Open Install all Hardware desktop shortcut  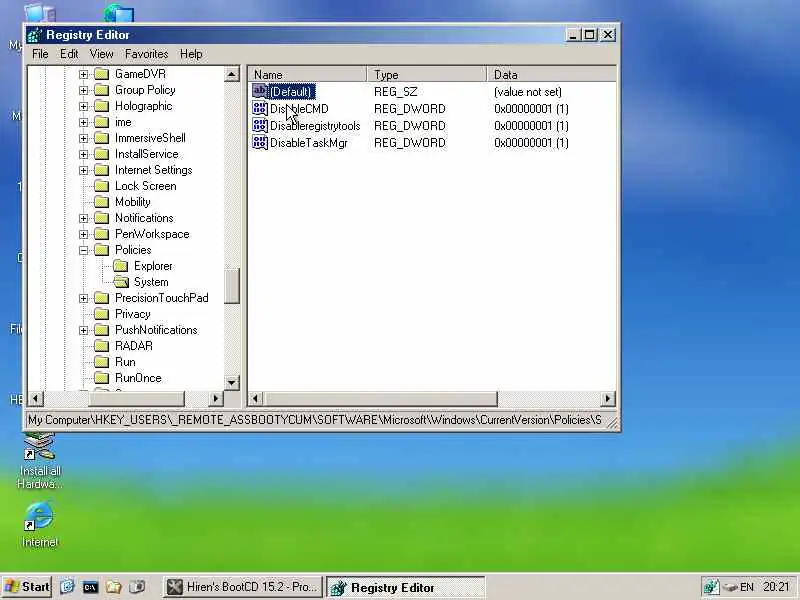click(40, 462)
